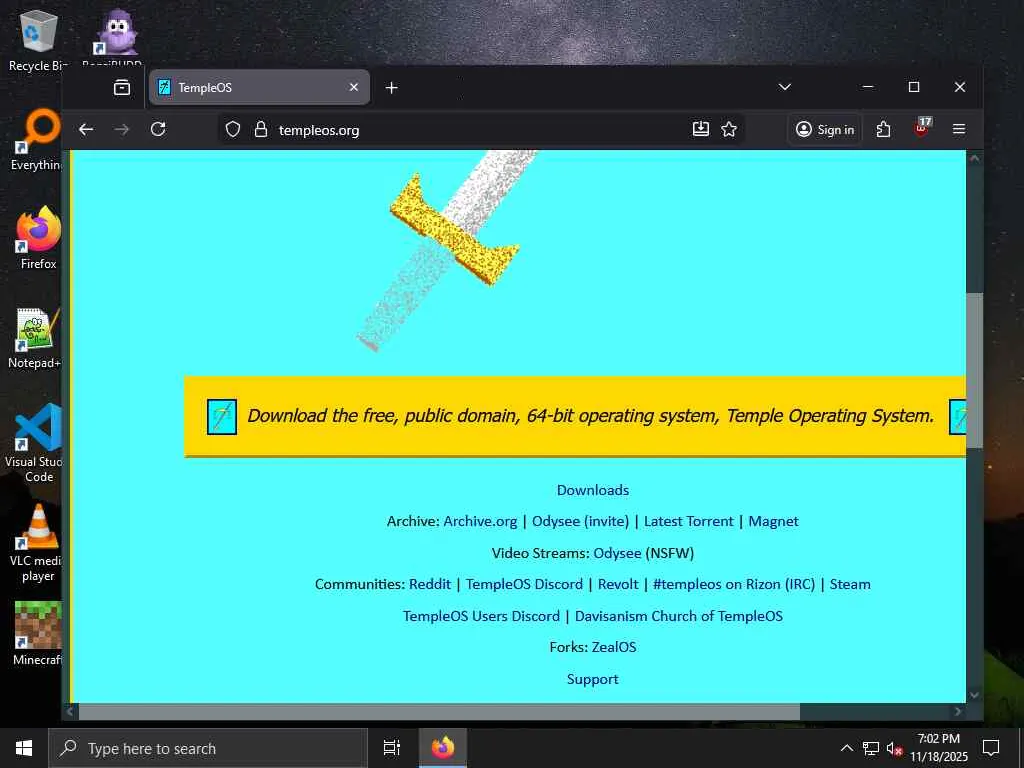Open the Steam community link
Image resolution: width=1024 pixels, height=768 pixels.
click(850, 584)
